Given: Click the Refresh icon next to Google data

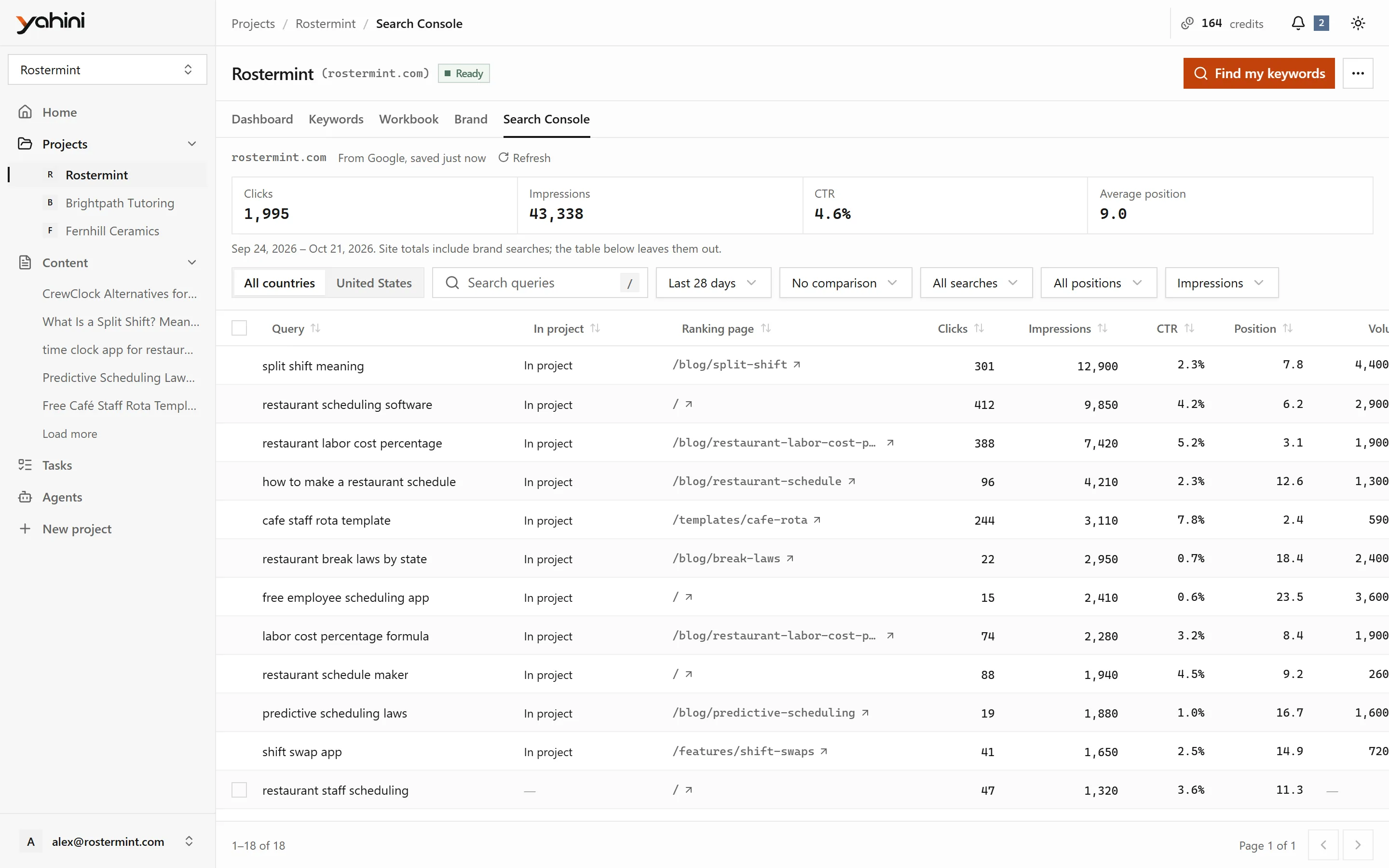Looking at the screenshot, I should click(x=504, y=157).
